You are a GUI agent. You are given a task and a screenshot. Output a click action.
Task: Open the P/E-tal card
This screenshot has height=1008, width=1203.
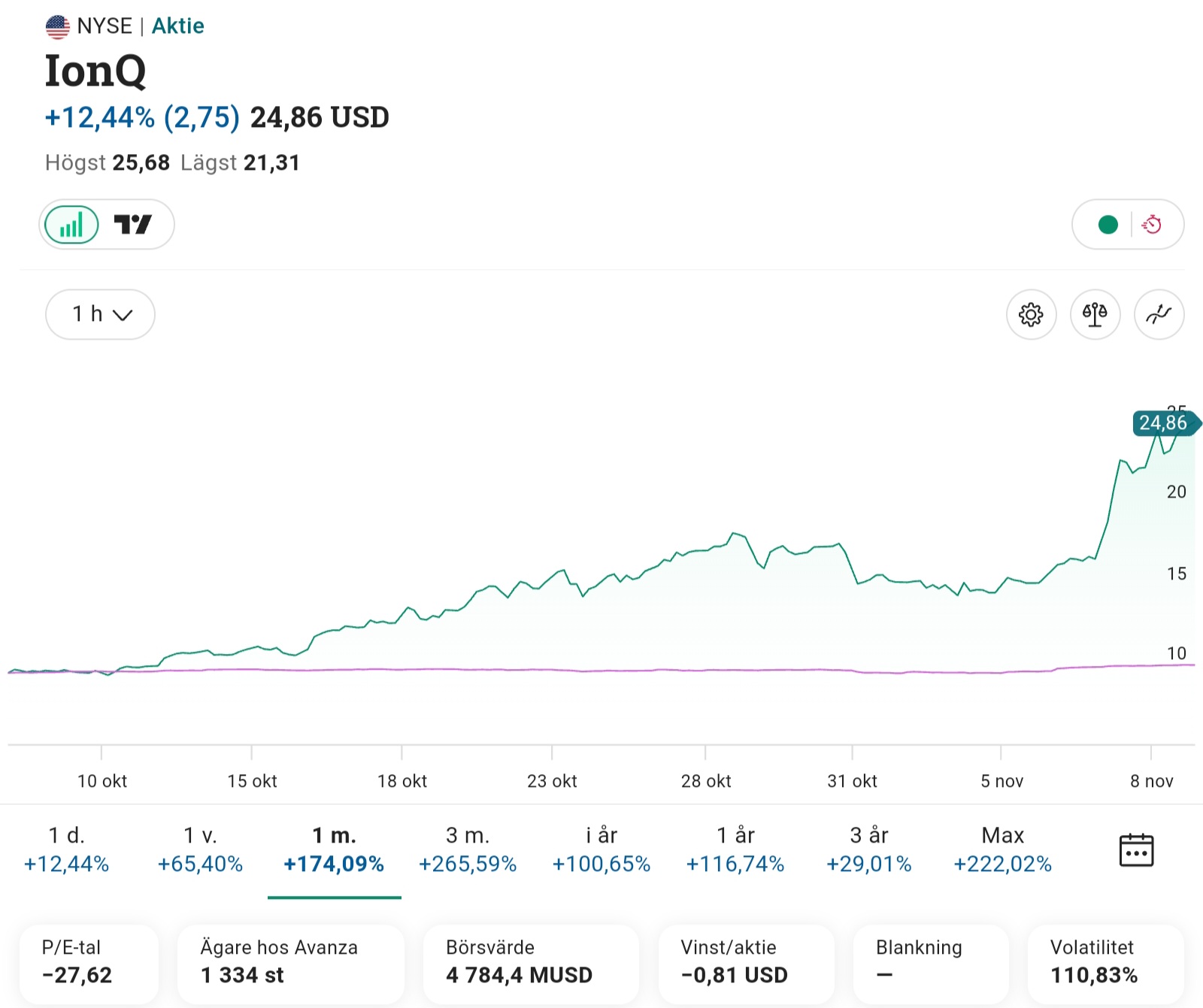89,963
